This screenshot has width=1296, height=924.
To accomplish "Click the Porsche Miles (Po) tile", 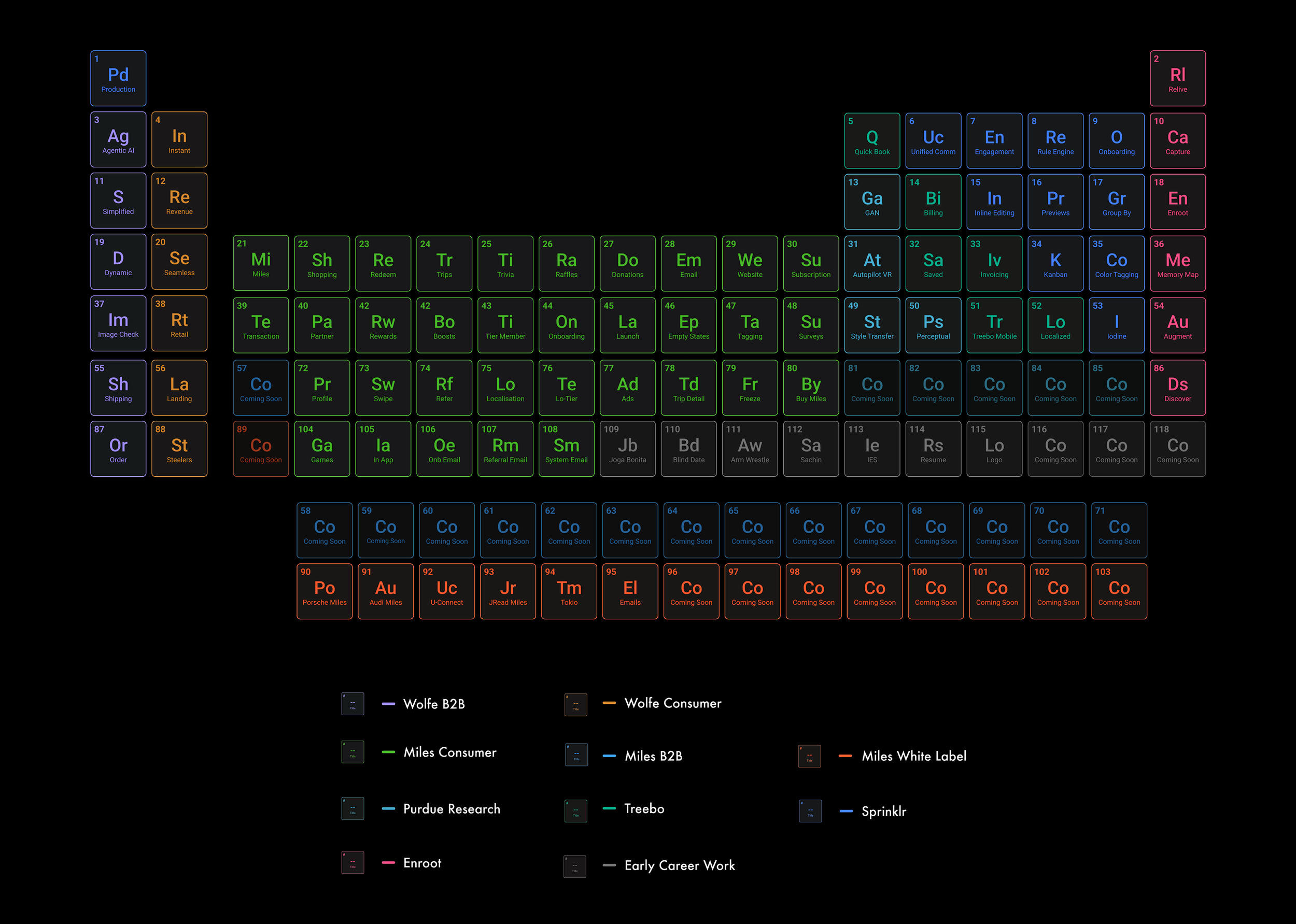I will [325, 591].
